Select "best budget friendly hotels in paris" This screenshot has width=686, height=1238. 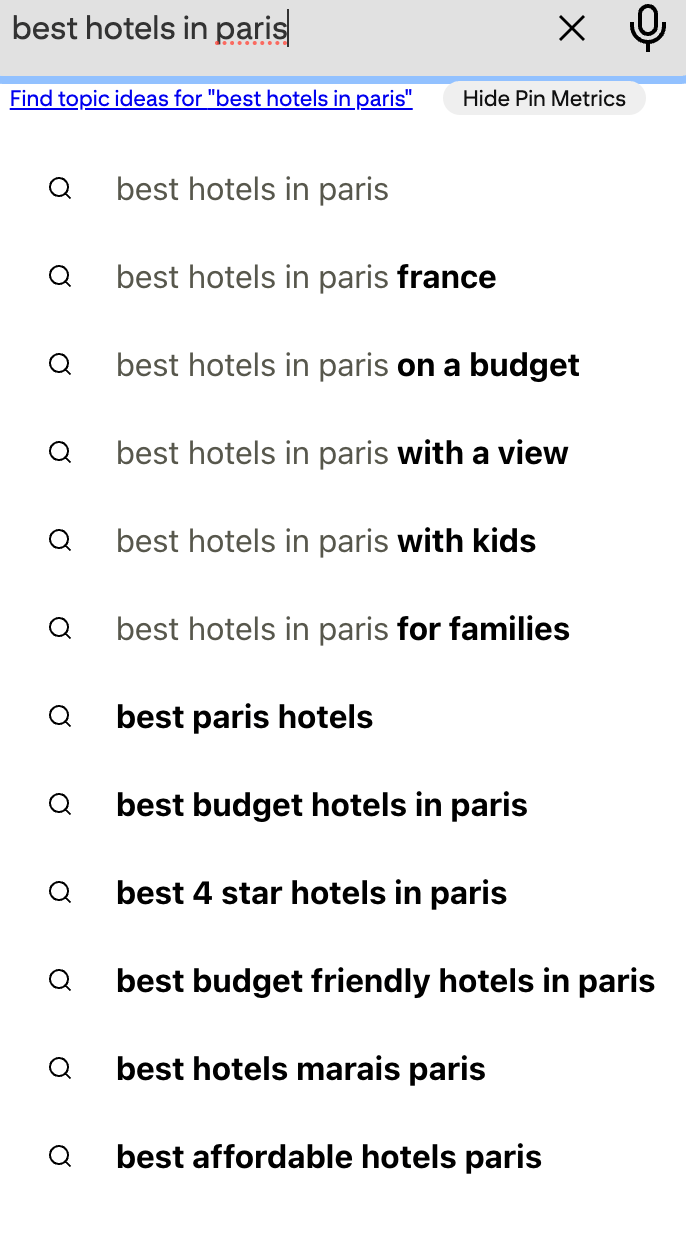[385, 981]
